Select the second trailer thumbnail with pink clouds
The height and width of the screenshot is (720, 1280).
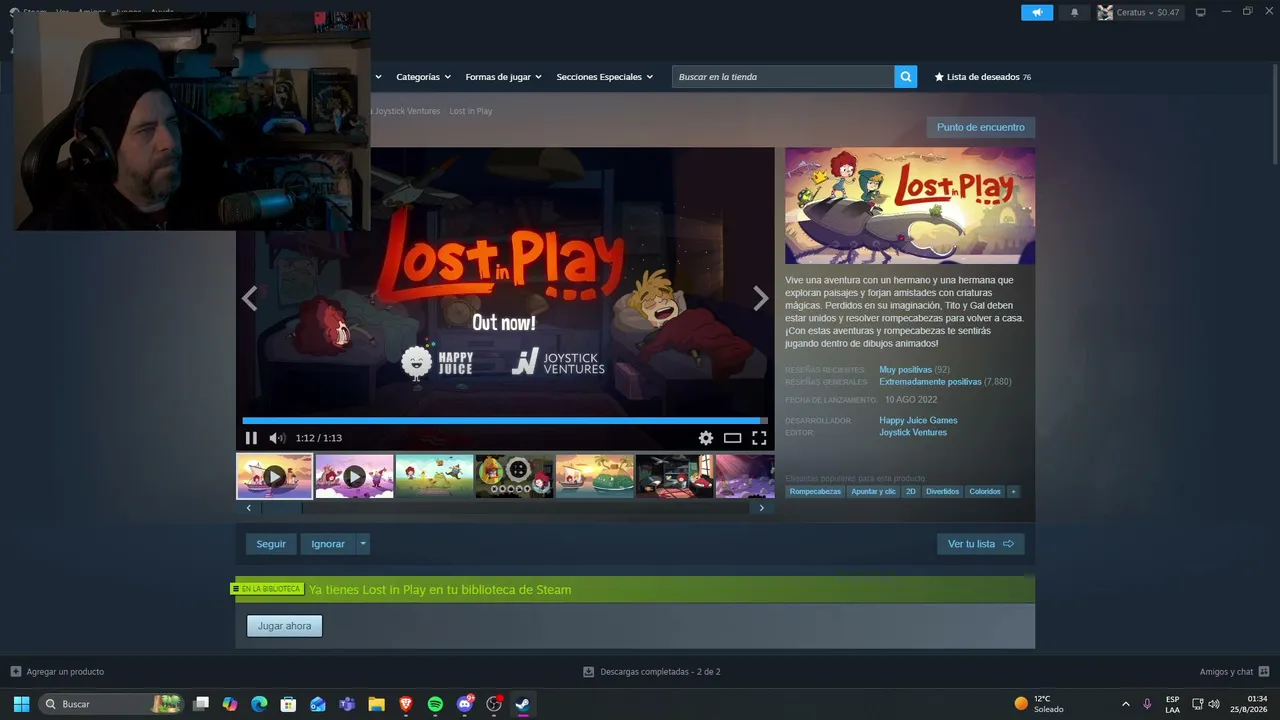(x=355, y=476)
